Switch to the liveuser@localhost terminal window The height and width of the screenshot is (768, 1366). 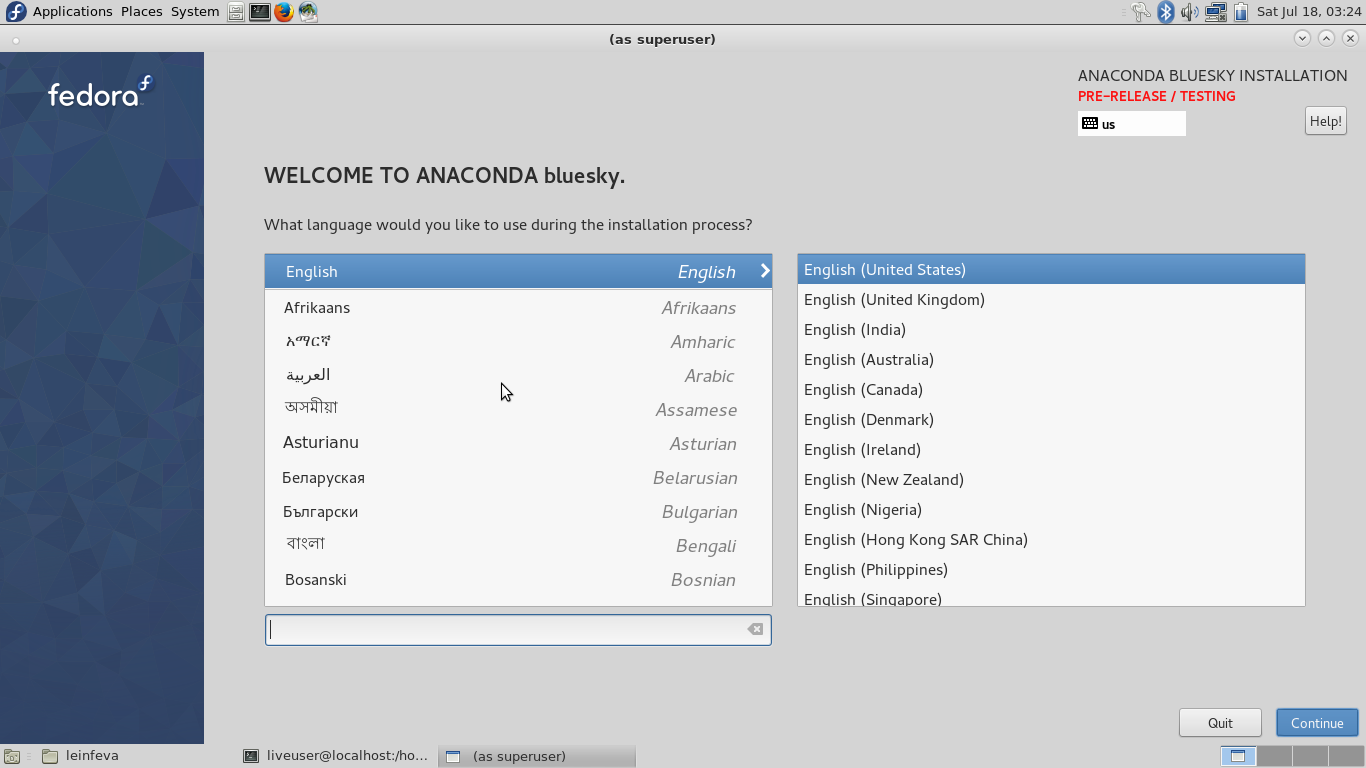[337, 756]
